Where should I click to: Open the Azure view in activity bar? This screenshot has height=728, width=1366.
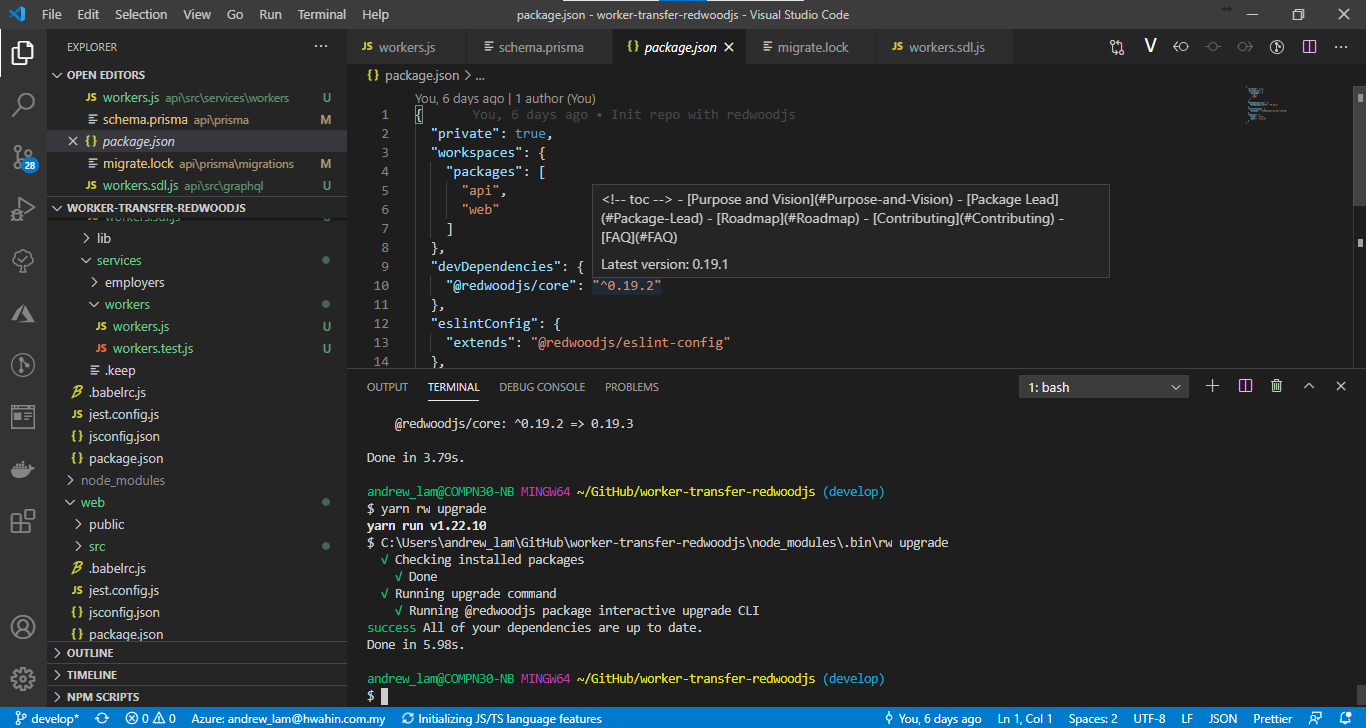click(x=23, y=314)
